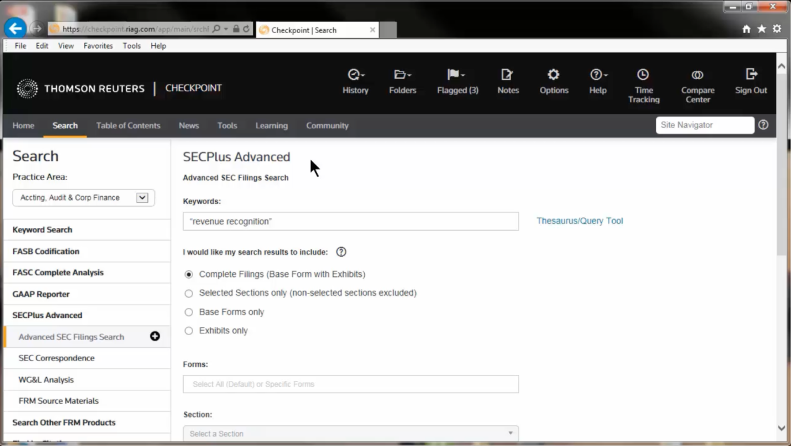Expand the Select a Section dropdown

pos(351,434)
